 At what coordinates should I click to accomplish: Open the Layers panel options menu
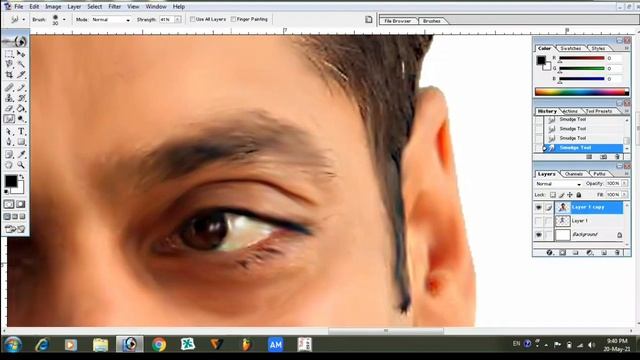tap(627, 174)
